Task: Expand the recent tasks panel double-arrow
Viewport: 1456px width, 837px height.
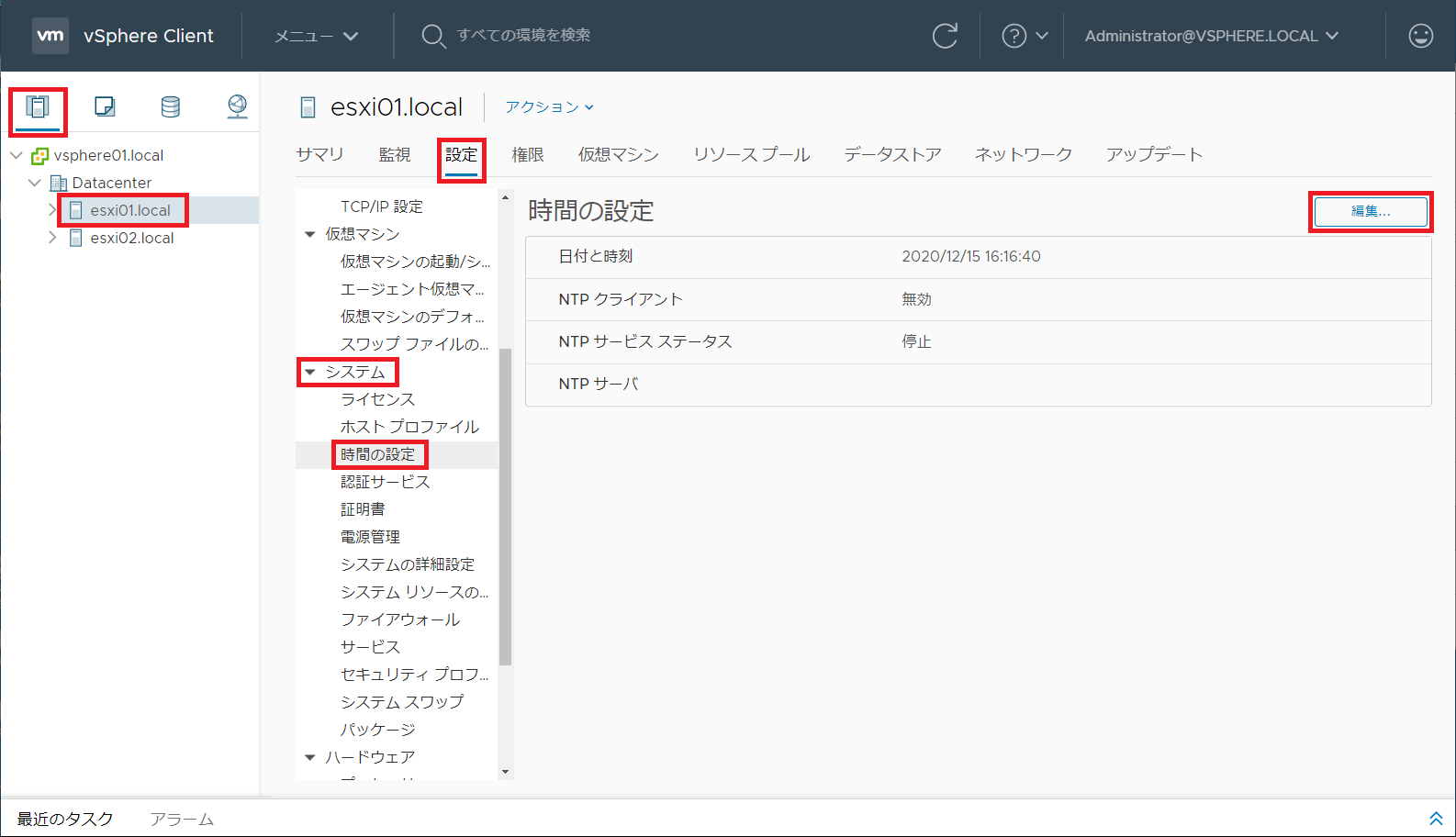Action: pos(1436,818)
